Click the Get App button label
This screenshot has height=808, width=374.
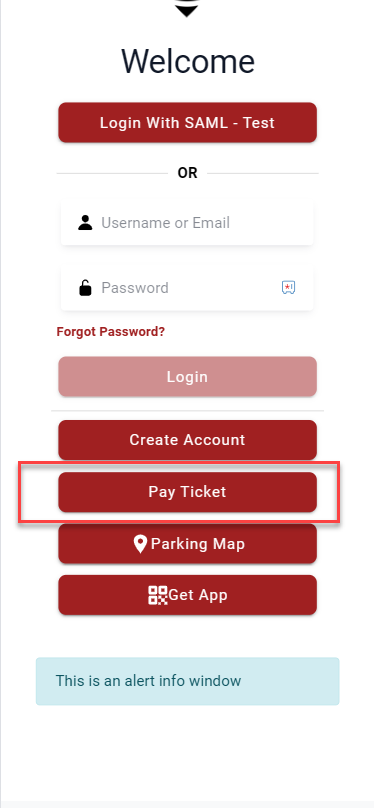click(198, 595)
